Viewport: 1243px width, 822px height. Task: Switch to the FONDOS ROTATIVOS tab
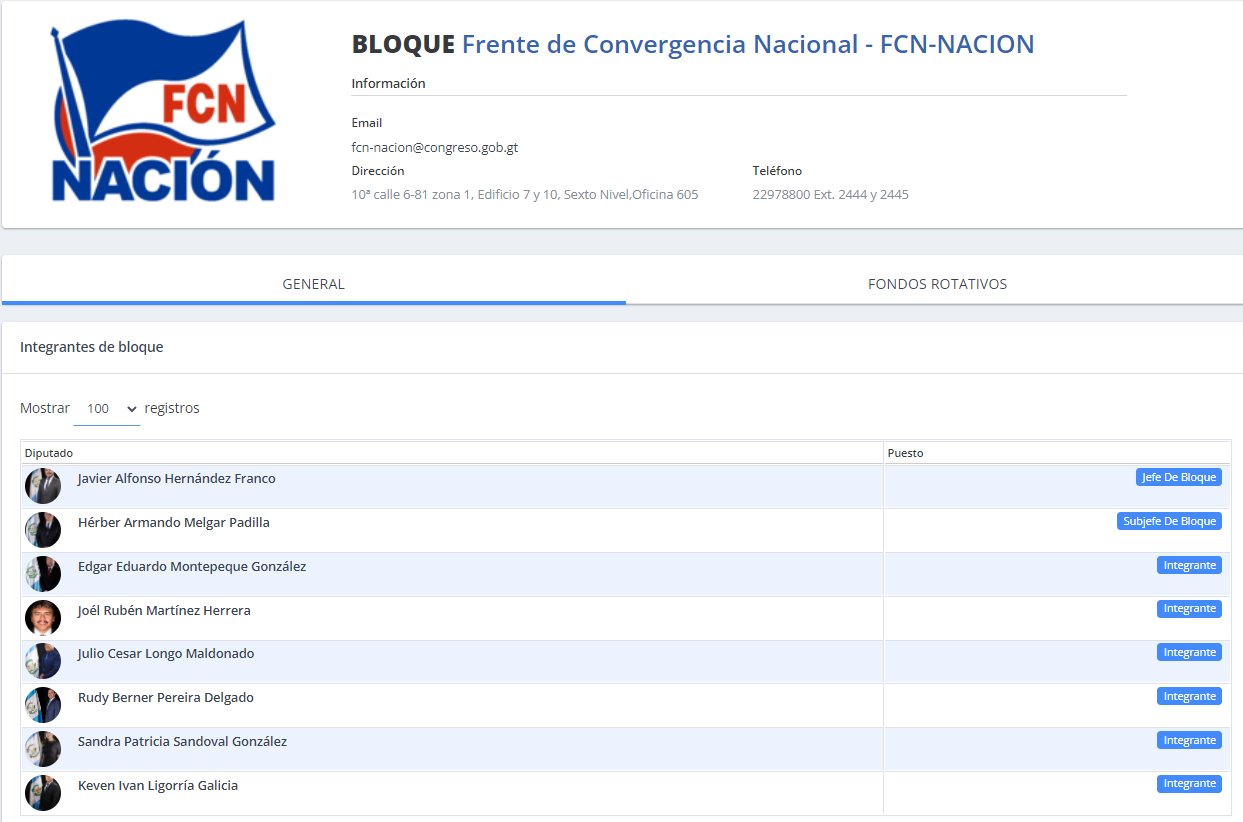tap(937, 284)
